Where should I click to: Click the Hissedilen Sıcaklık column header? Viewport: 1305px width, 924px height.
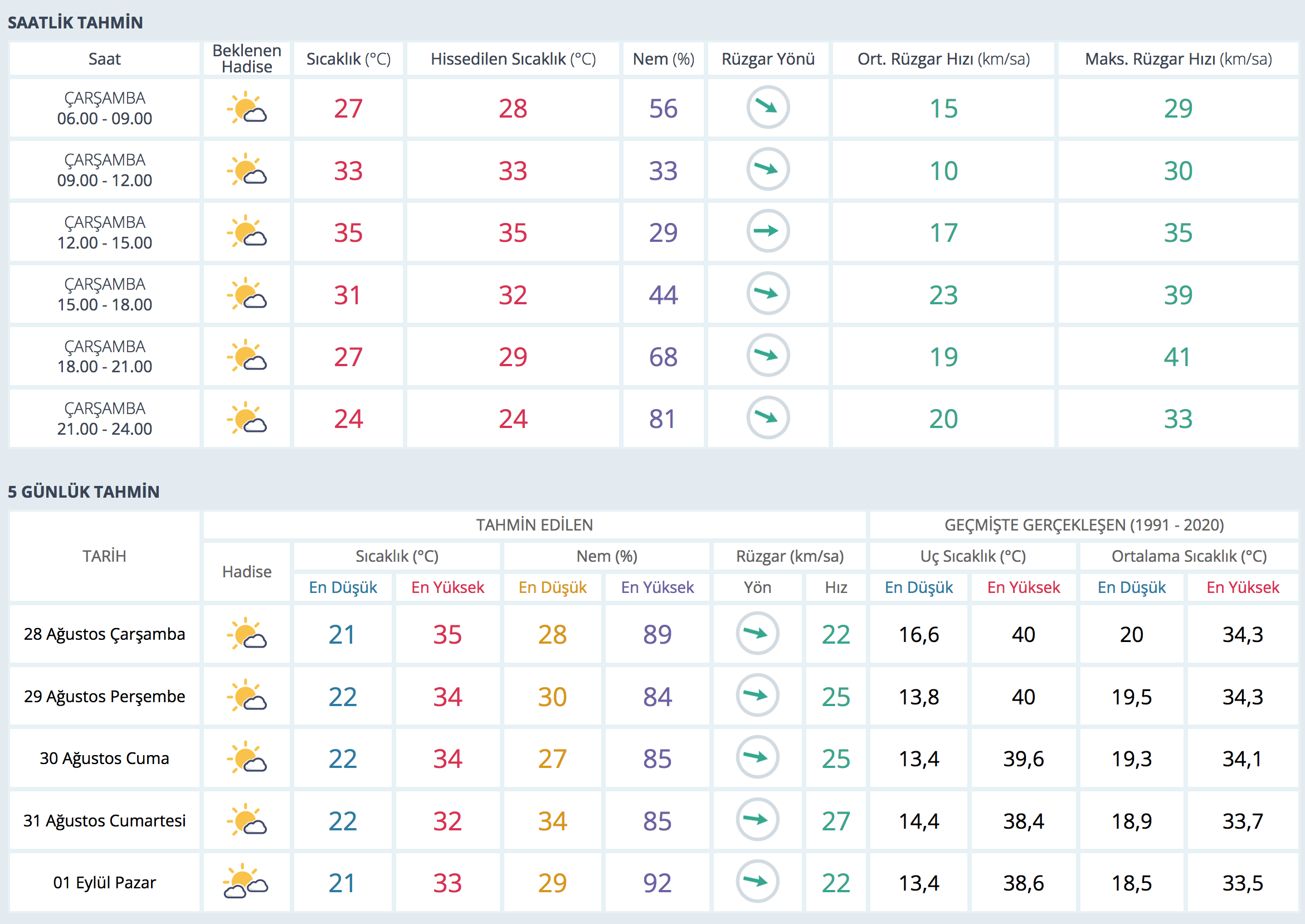point(513,59)
